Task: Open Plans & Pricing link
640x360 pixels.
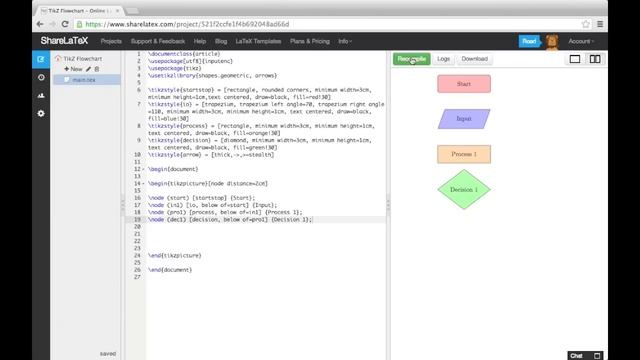Action: point(310,41)
